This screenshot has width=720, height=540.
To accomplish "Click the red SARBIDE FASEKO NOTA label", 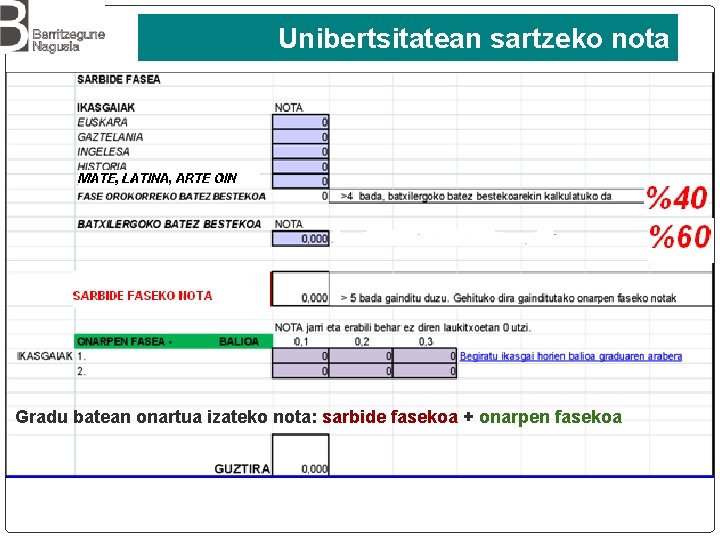I will tap(142, 296).
